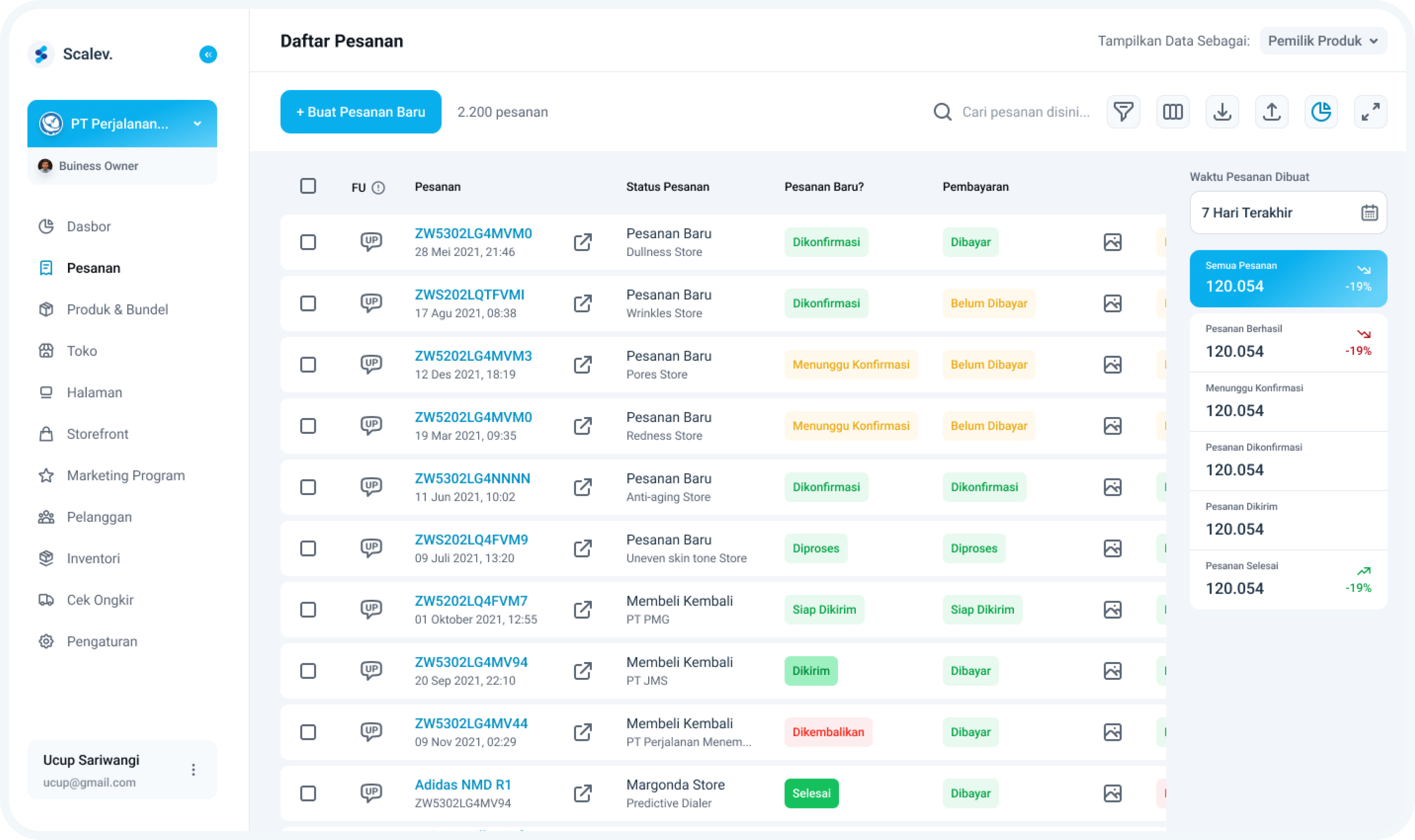
Task: Open external link icon for Adidas NMD R1
Action: 583,793
